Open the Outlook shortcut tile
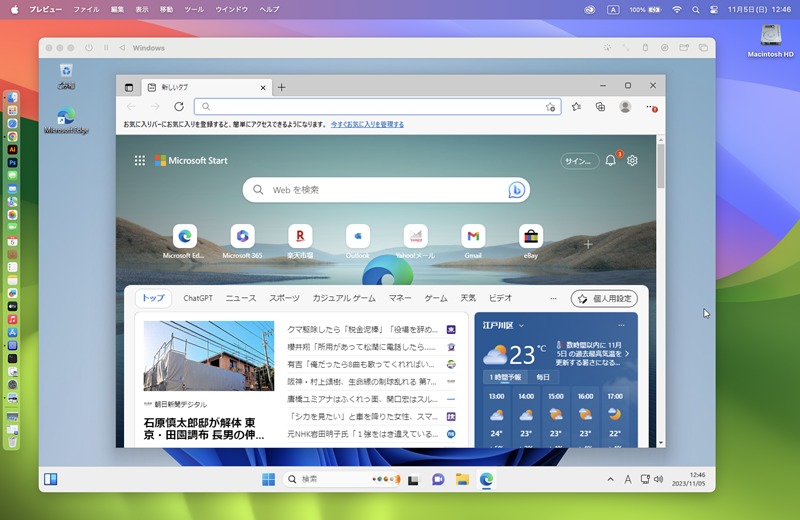 click(x=358, y=237)
